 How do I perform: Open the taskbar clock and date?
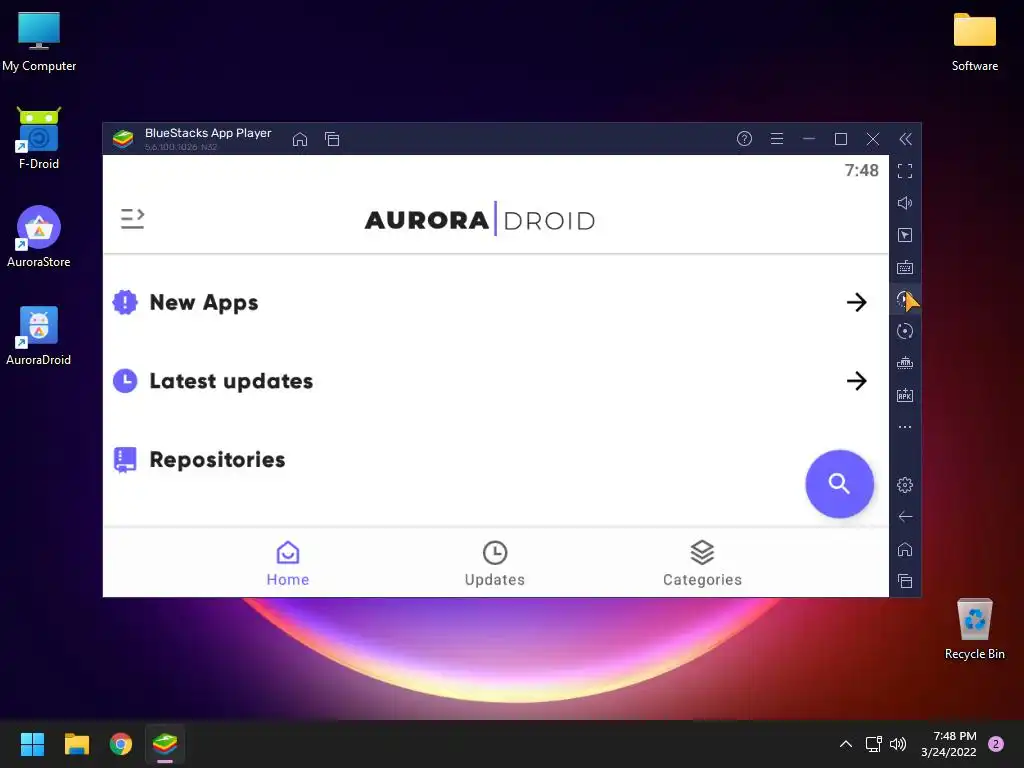click(x=949, y=744)
